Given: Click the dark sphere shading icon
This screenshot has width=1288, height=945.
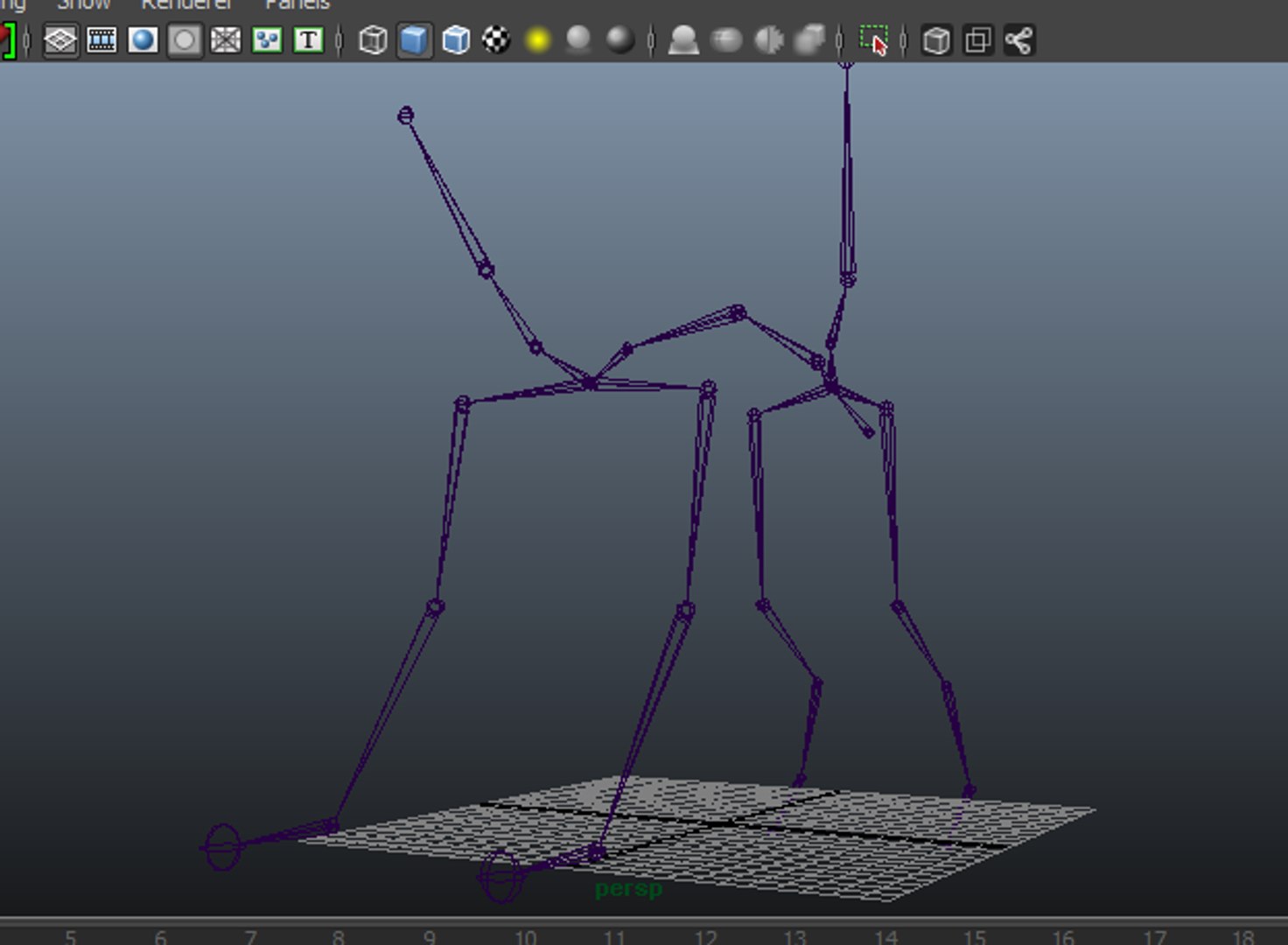Looking at the screenshot, I should click(x=620, y=40).
